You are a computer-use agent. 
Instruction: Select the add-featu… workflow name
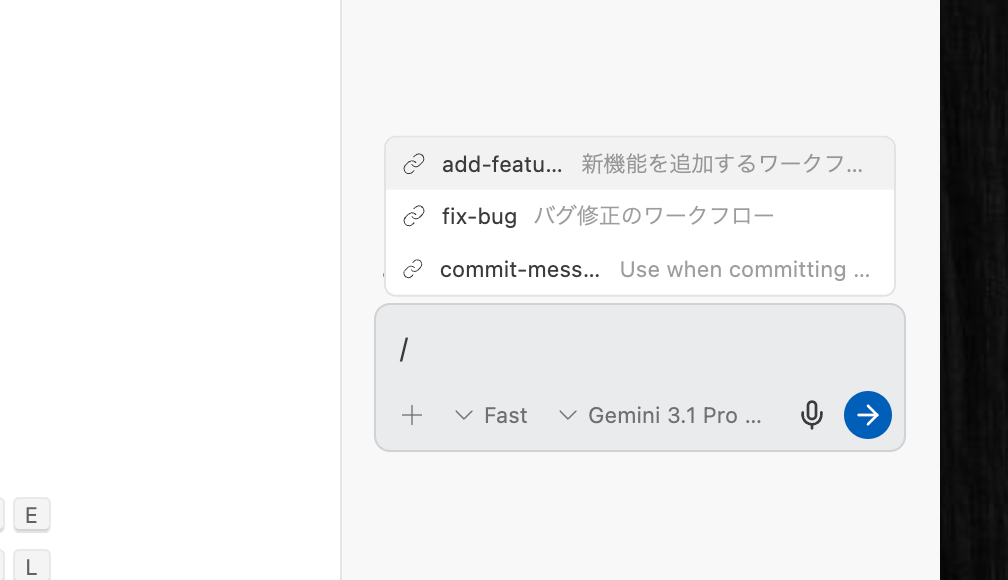(501, 164)
